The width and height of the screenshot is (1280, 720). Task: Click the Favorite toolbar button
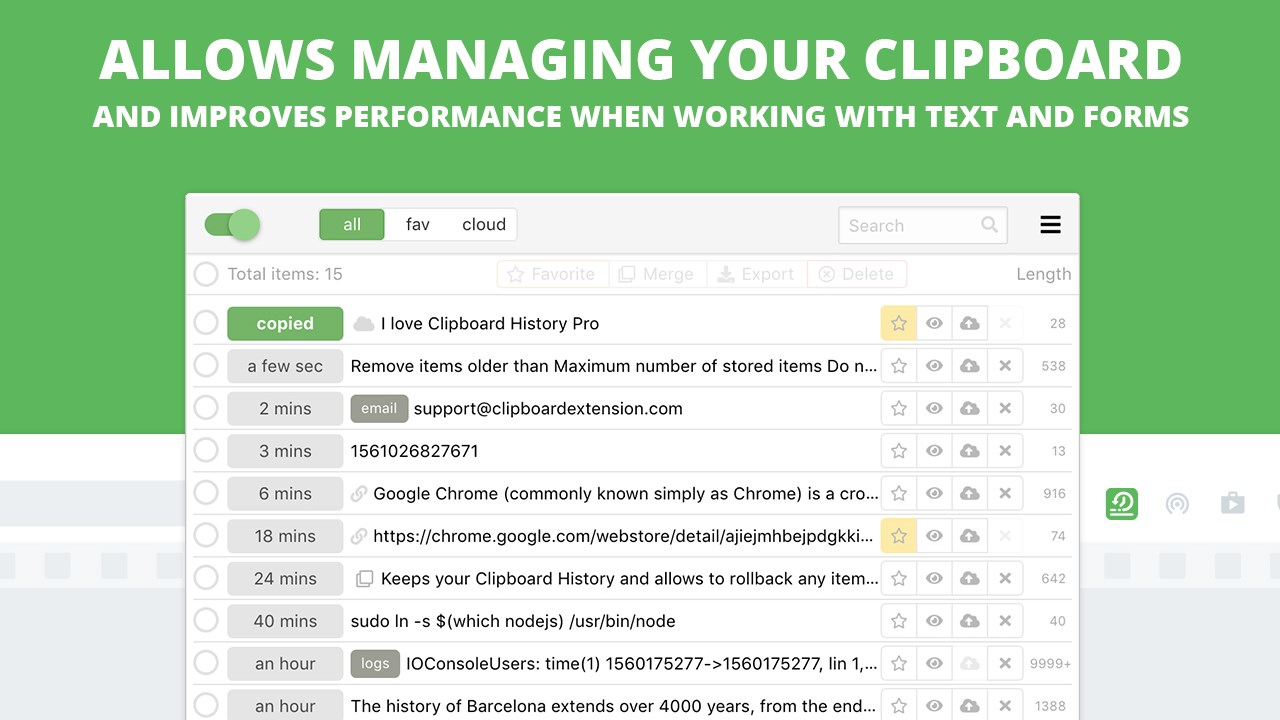(551, 274)
